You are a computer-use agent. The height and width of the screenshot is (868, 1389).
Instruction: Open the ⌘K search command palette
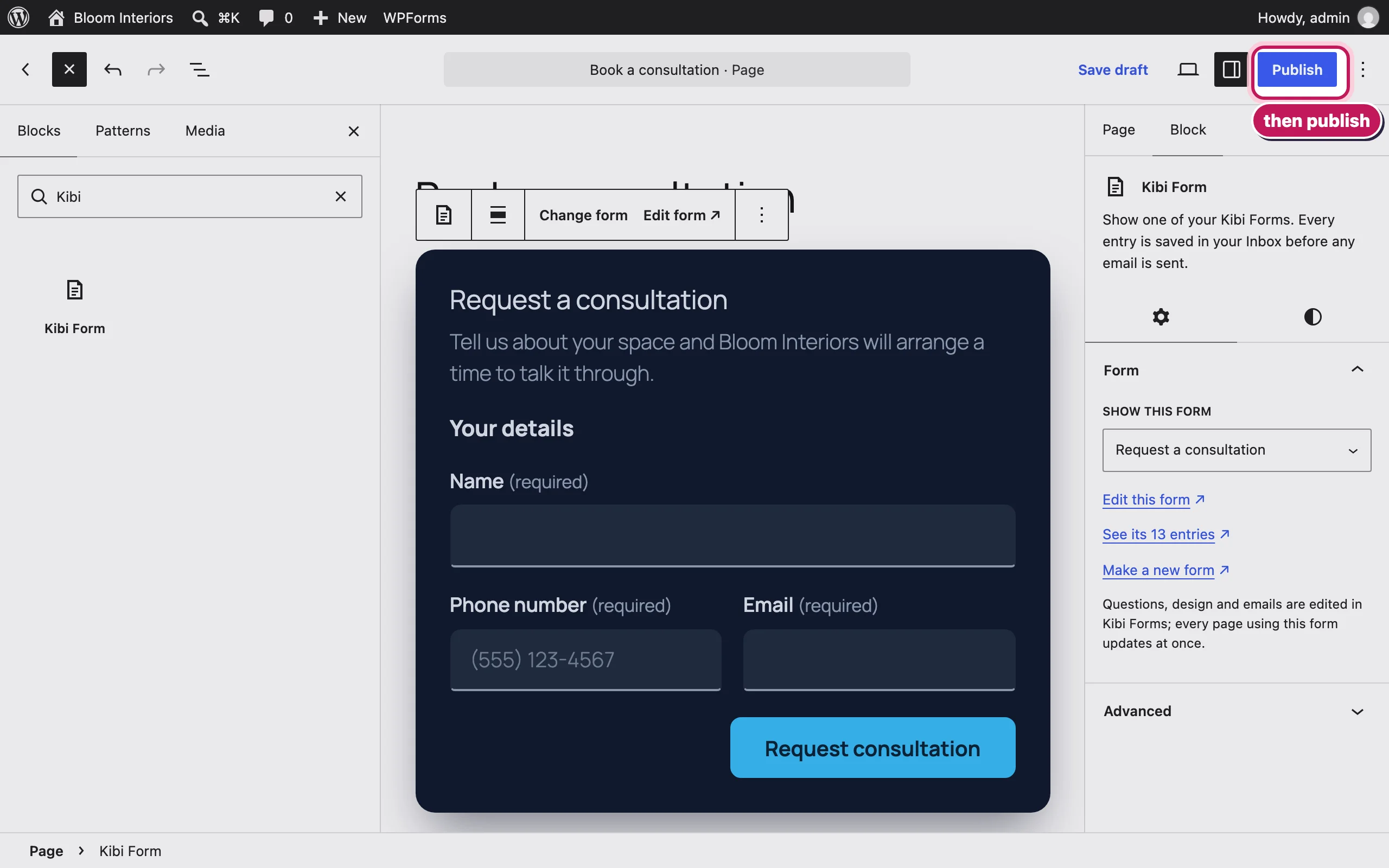pos(216,17)
